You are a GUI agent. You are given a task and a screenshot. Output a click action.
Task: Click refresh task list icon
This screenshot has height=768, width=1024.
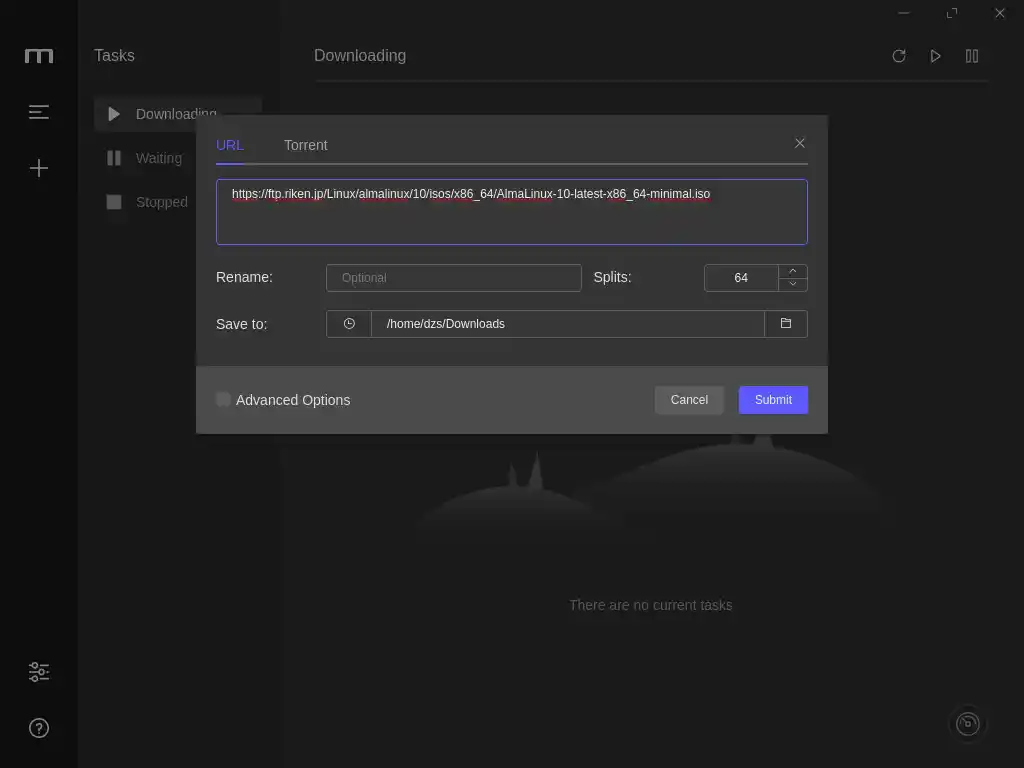tap(899, 56)
